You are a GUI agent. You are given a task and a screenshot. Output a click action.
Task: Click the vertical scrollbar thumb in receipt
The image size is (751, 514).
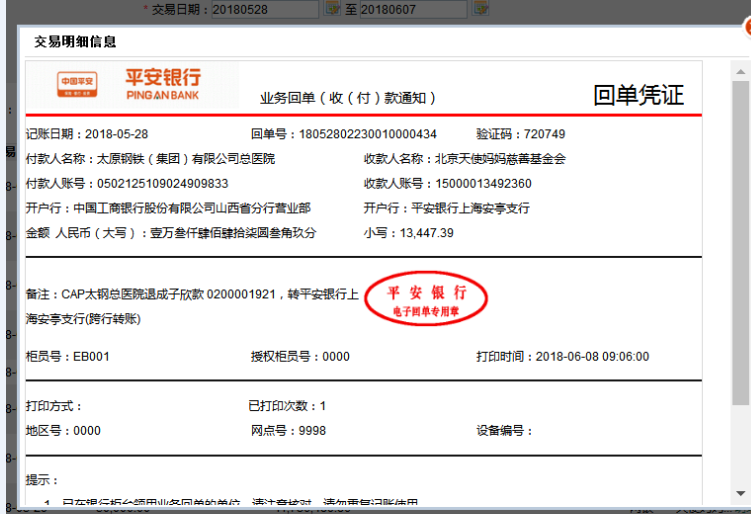(740, 243)
